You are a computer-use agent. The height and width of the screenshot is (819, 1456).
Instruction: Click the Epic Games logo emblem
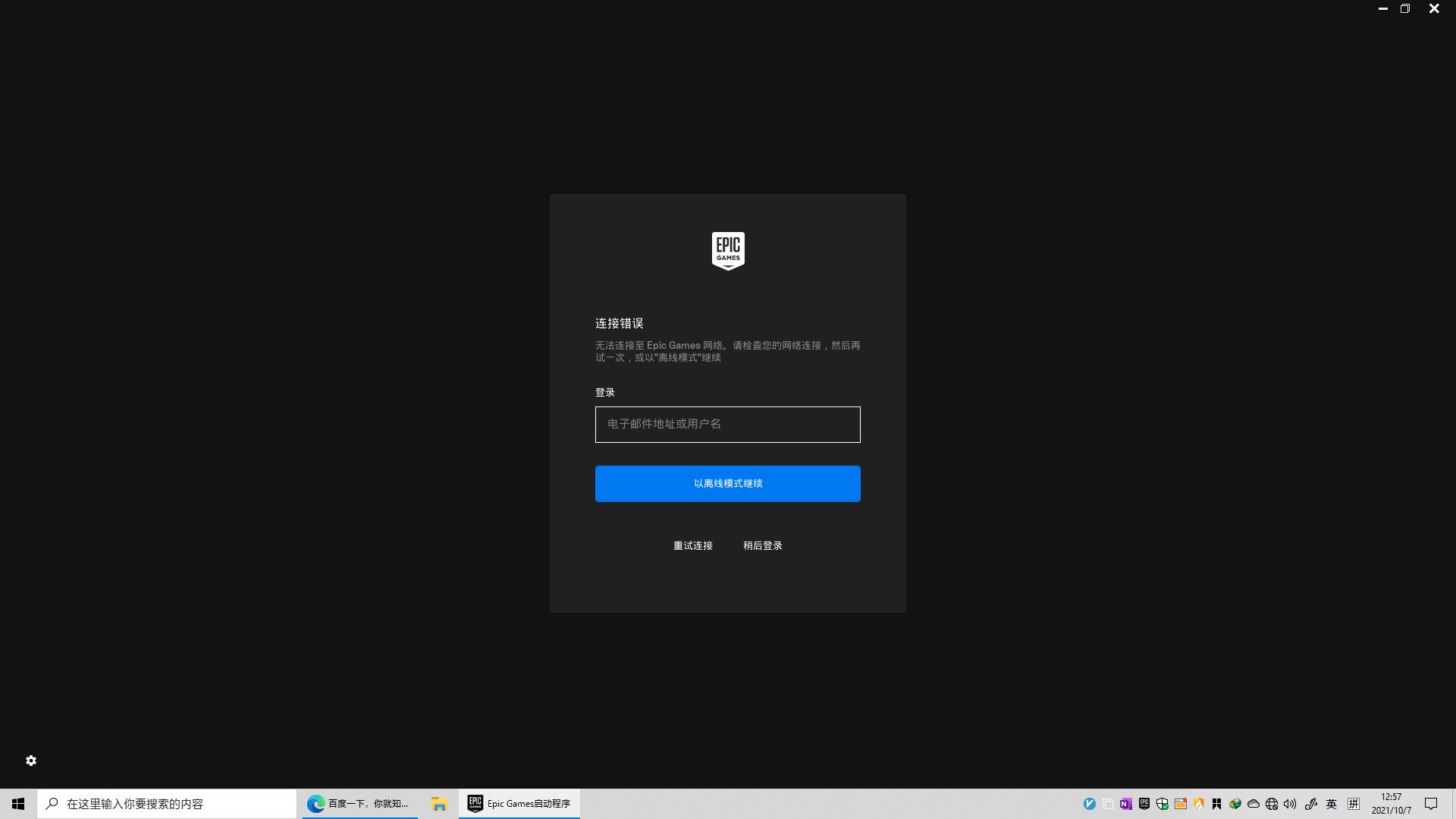[x=728, y=250]
